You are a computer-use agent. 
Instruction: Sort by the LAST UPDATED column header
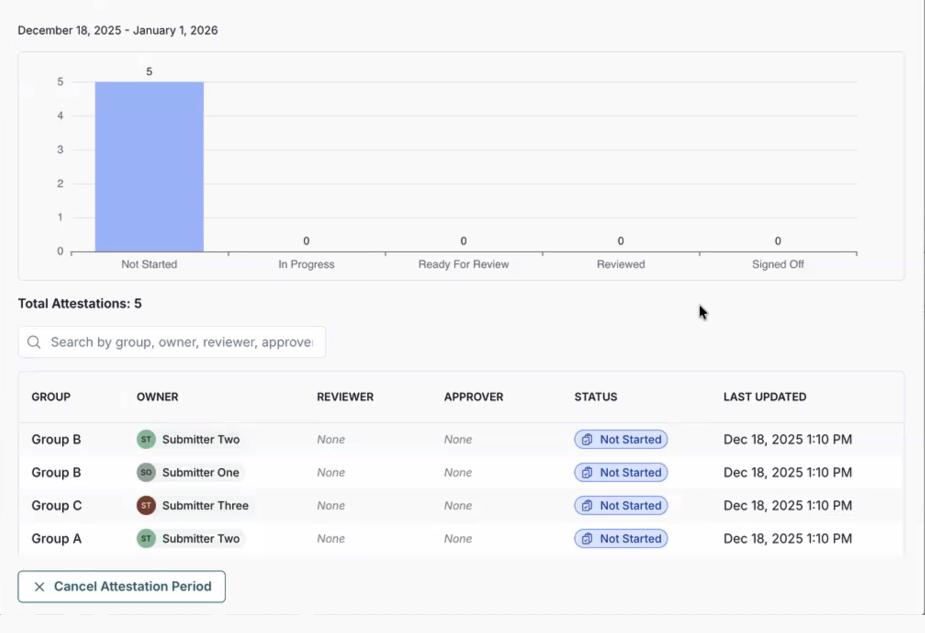coord(764,397)
